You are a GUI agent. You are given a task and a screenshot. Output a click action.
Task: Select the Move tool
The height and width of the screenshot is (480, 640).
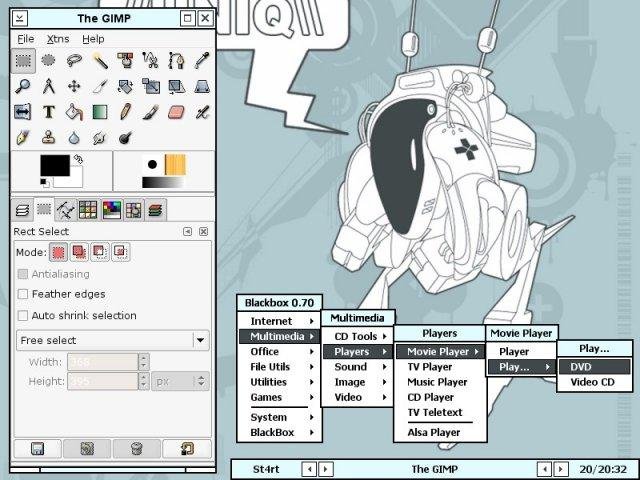[74, 86]
